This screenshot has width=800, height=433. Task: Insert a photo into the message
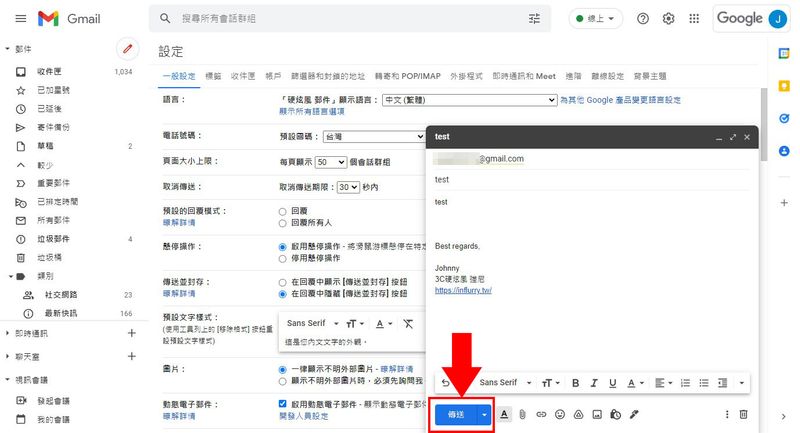pos(597,414)
